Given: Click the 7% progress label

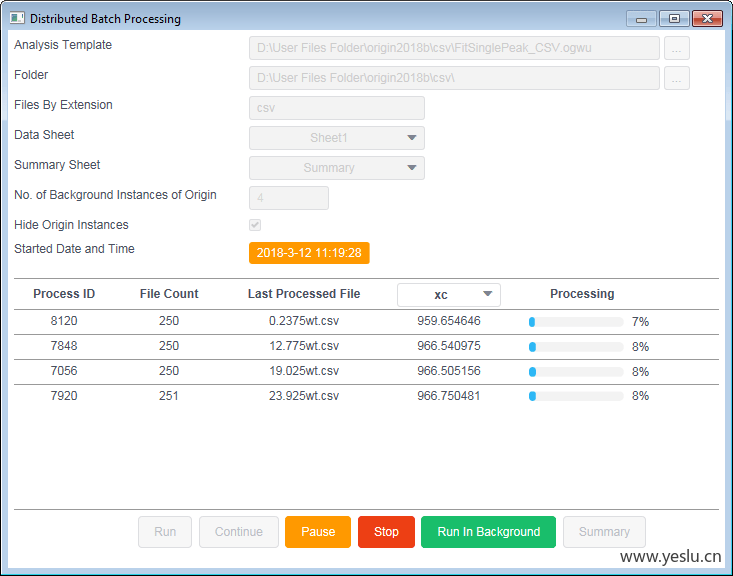Looking at the screenshot, I should [x=640, y=322].
